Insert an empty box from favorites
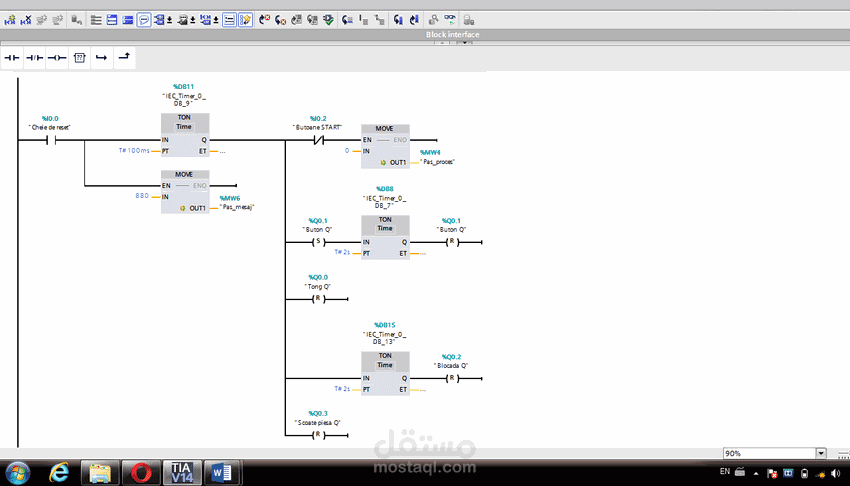The width and height of the screenshot is (850, 486). tap(80, 57)
